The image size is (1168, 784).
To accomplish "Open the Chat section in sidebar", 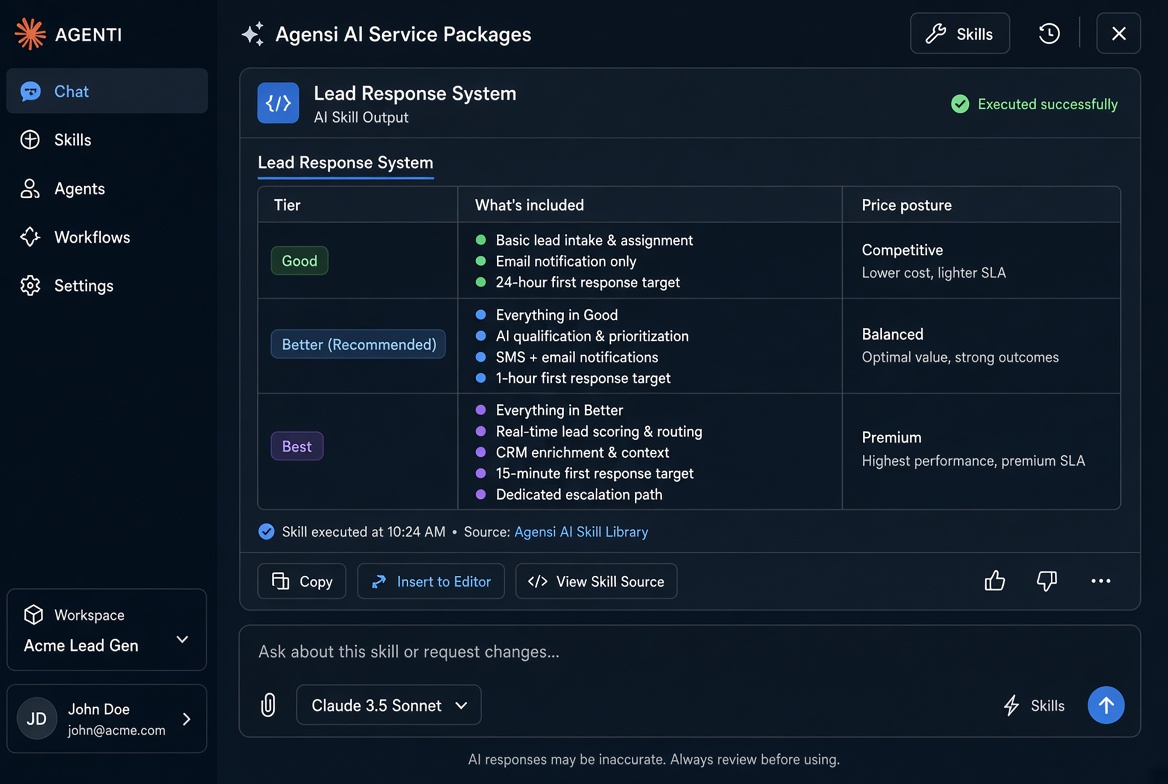I will [x=107, y=91].
